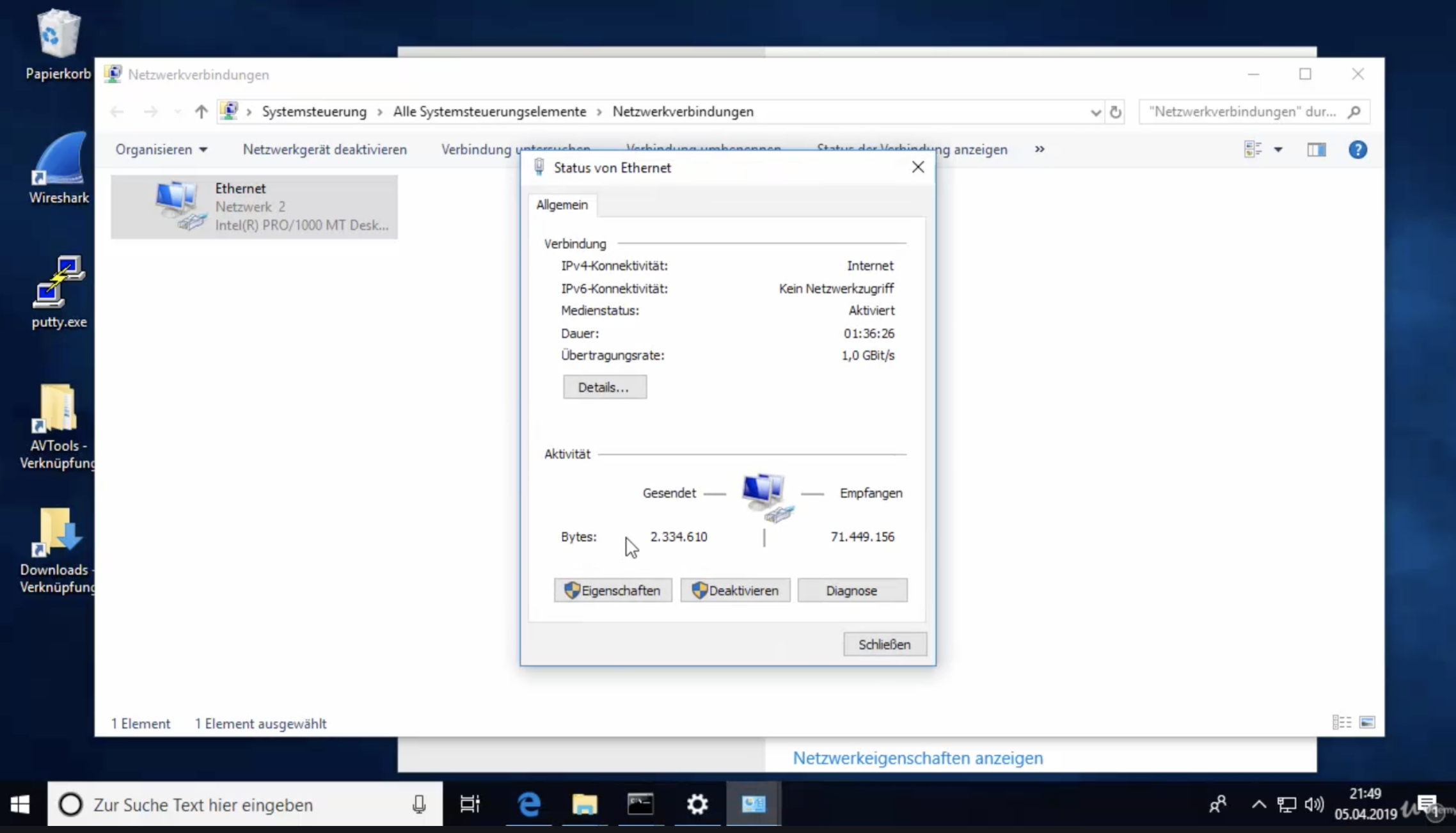The image size is (1456, 833).
Task: Select the Ethernet adapter in Netzwerkverbindungen
Action: [254, 207]
